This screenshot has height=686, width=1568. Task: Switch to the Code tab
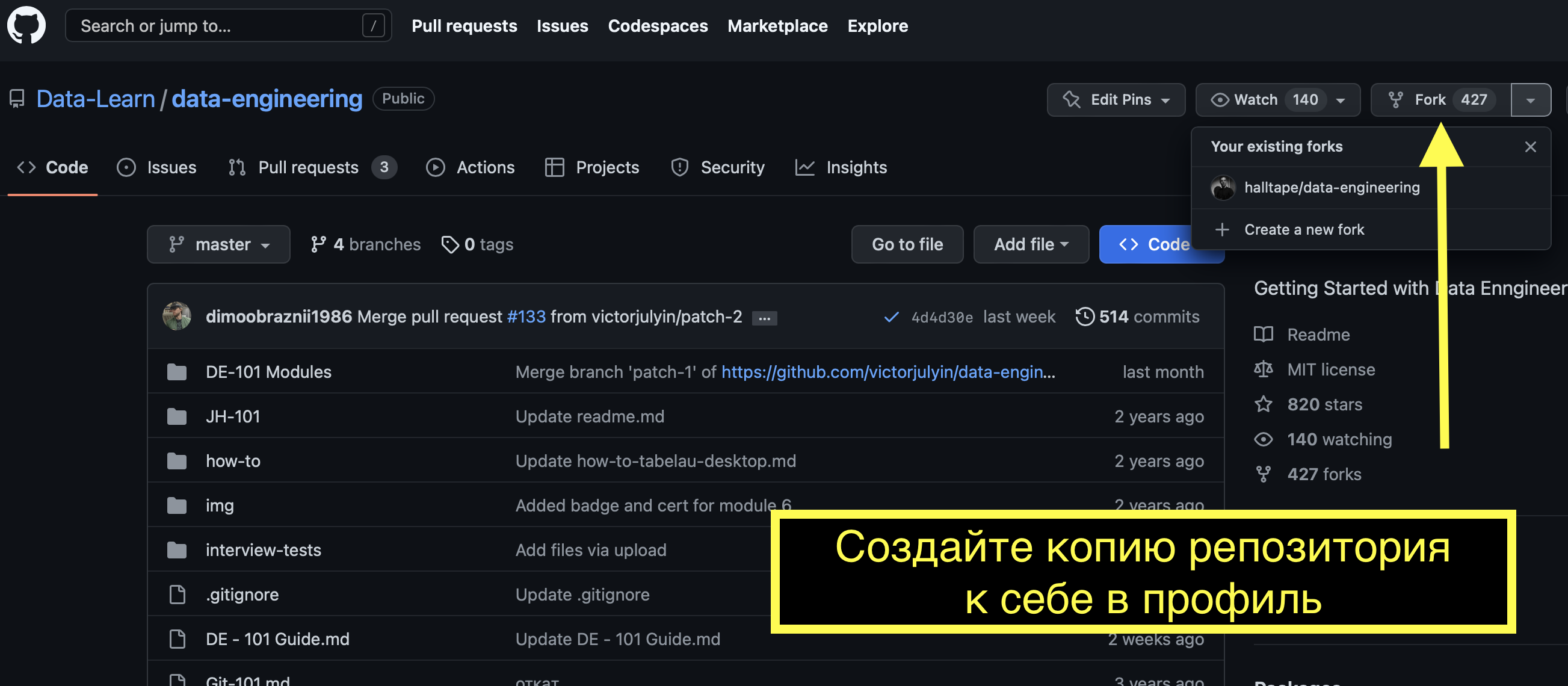click(52, 167)
